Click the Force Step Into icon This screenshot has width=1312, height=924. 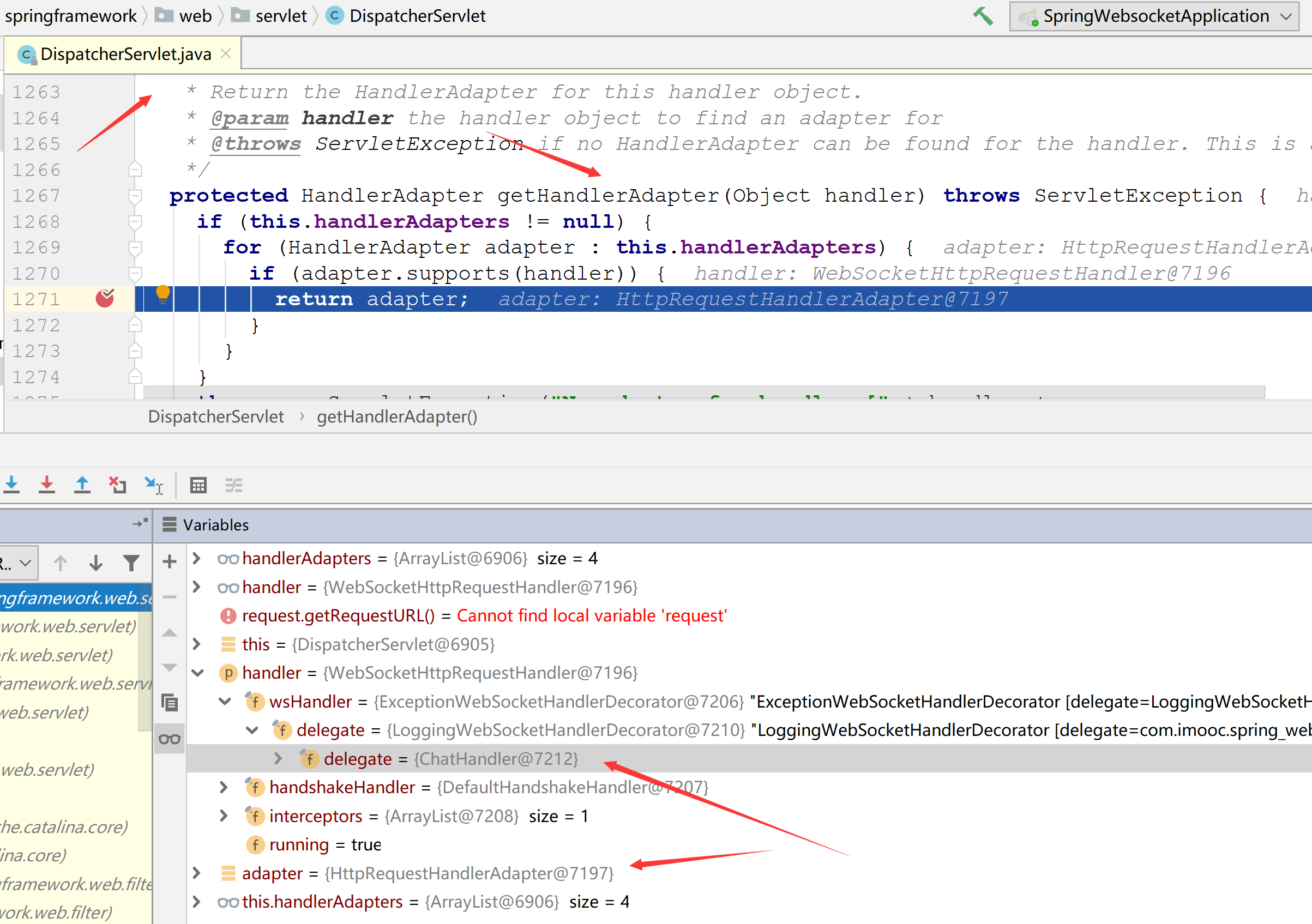(x=47, y=485)
